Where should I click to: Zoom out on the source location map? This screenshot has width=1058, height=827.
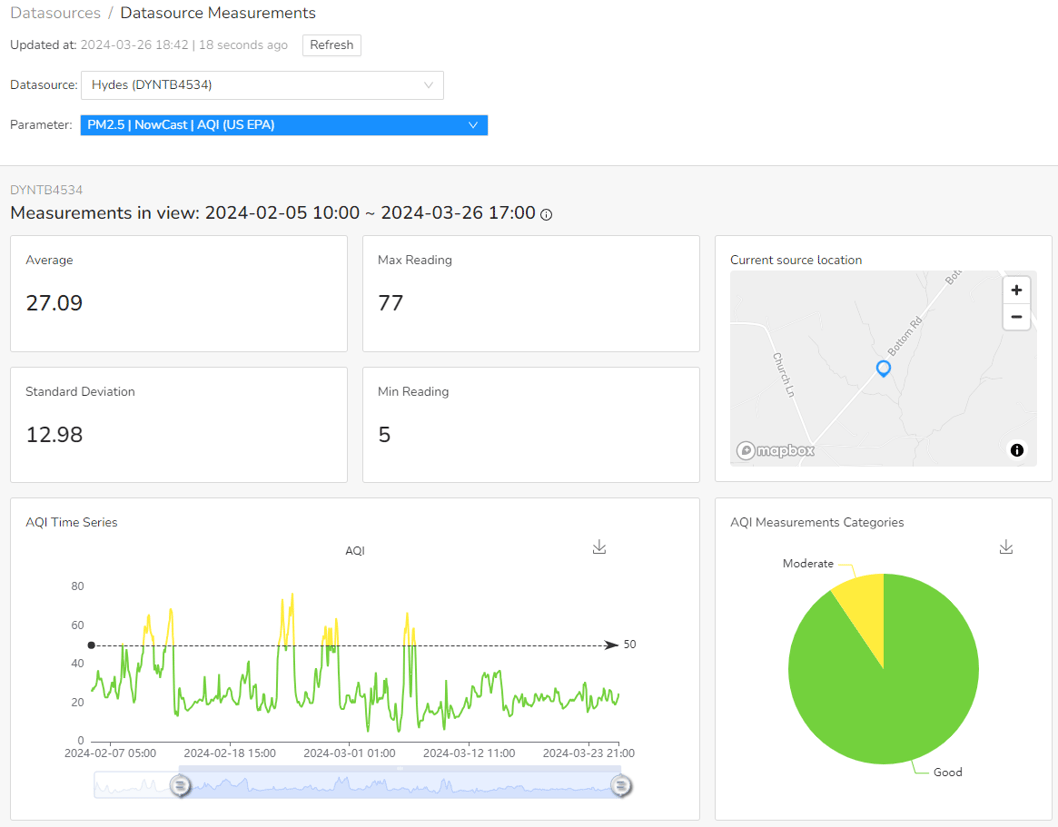pyautogui.click(x=1016, y=317)
